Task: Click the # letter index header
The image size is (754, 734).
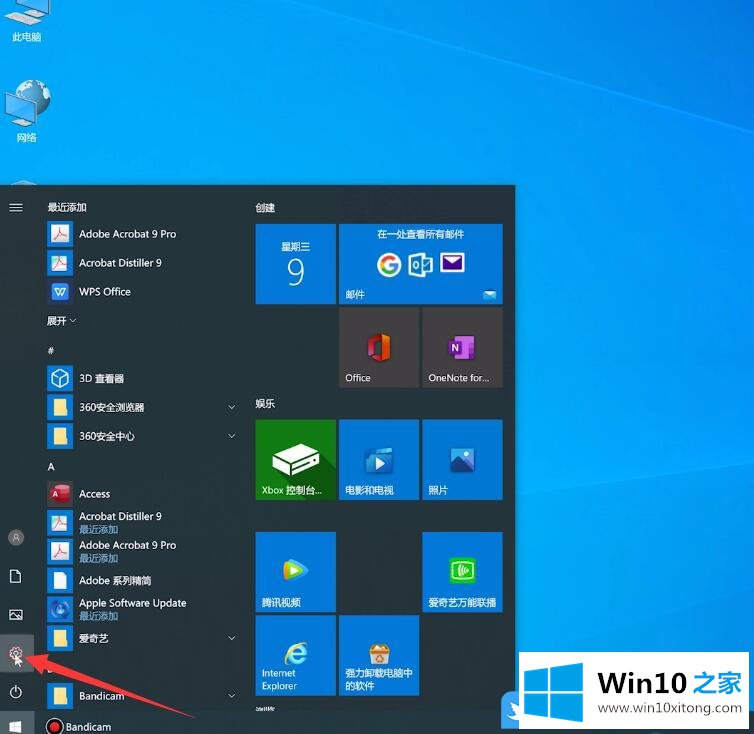Action: pos(51,351)
